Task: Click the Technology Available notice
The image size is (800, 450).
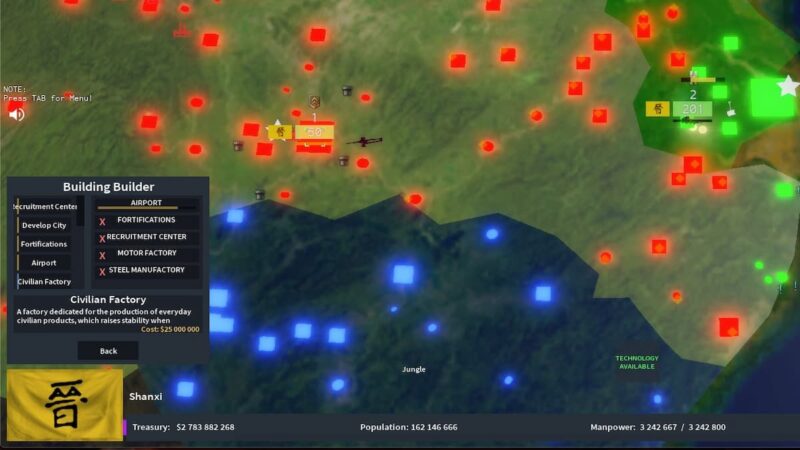Action: click(636, 362)
